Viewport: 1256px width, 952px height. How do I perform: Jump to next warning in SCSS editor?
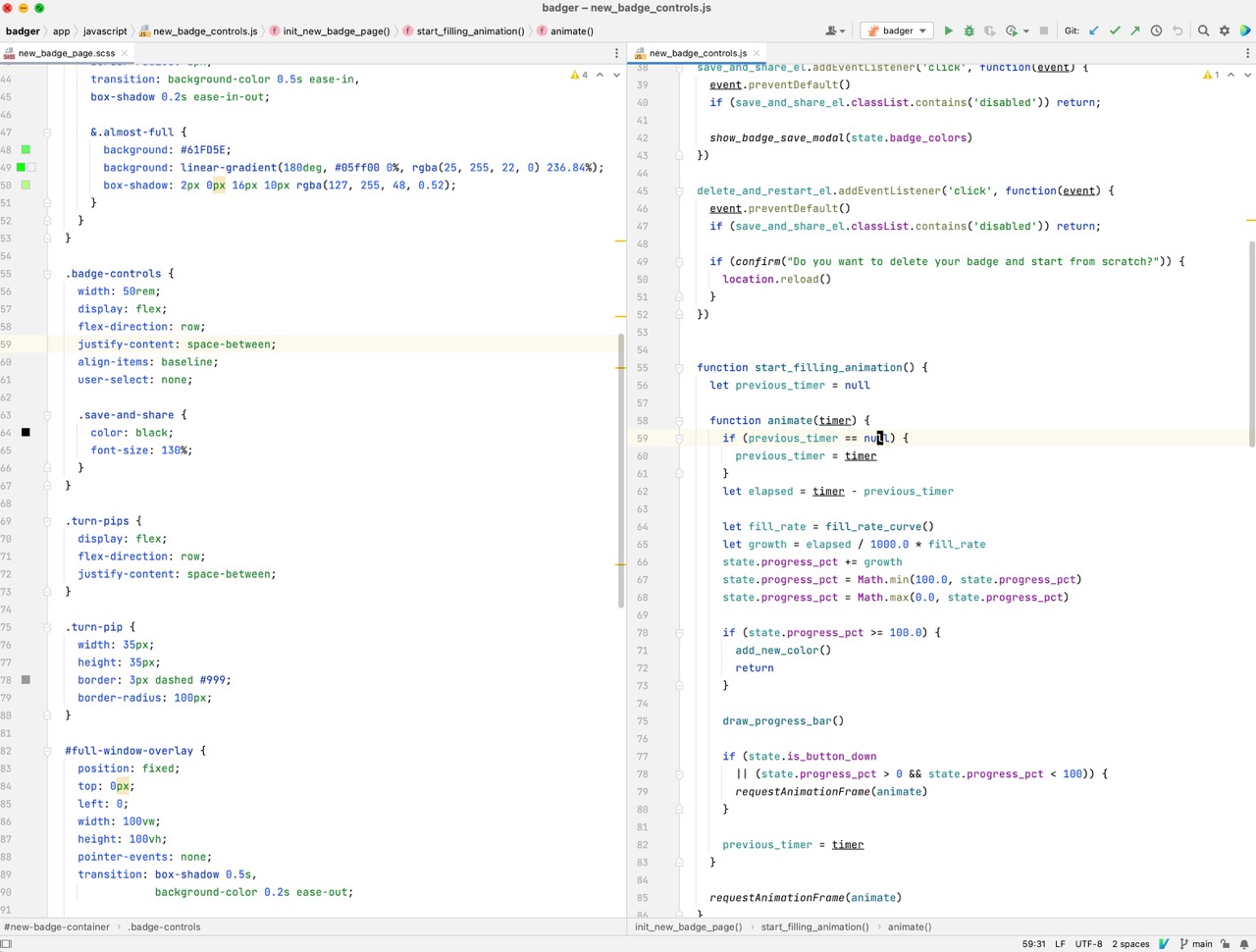click(616, 75)
